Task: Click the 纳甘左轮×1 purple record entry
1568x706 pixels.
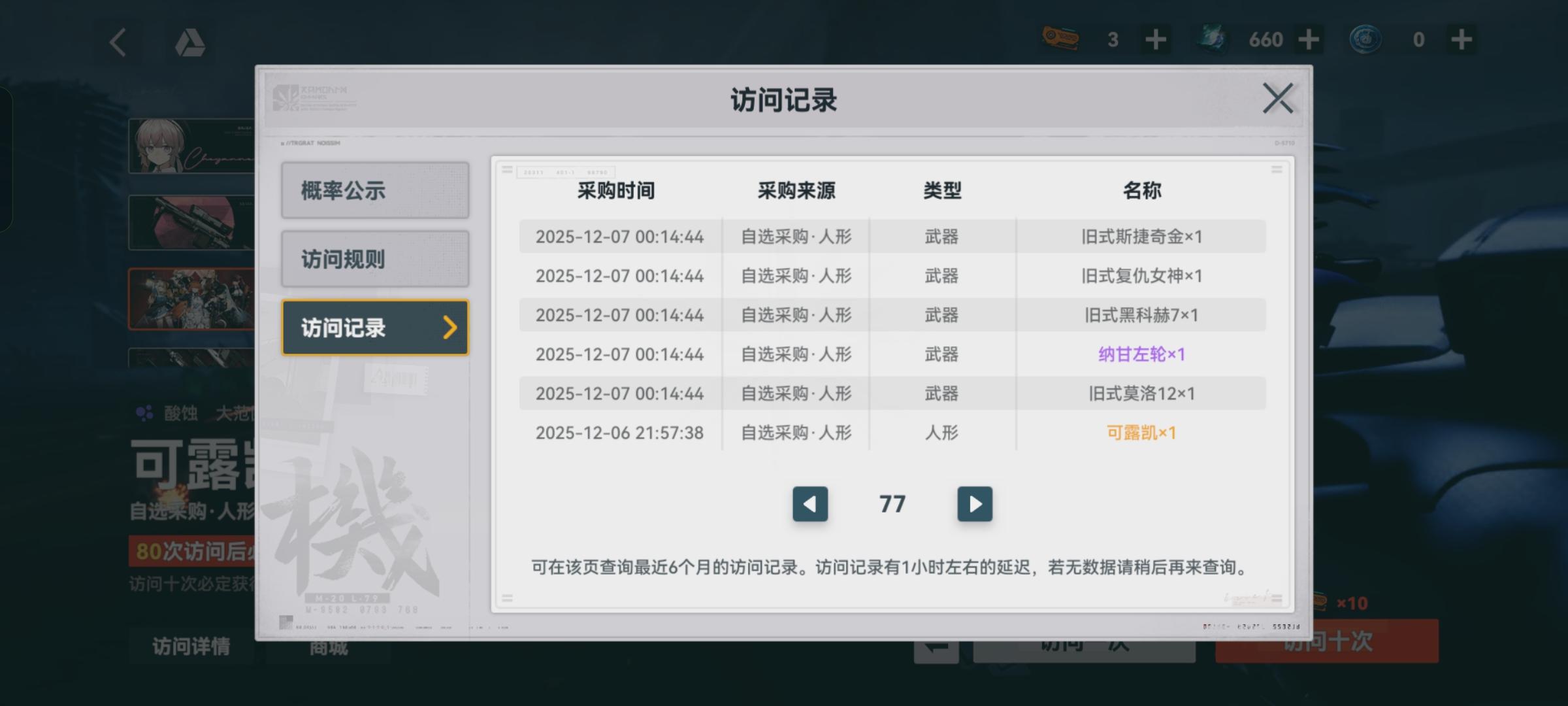Action: tap(1141, 354)
